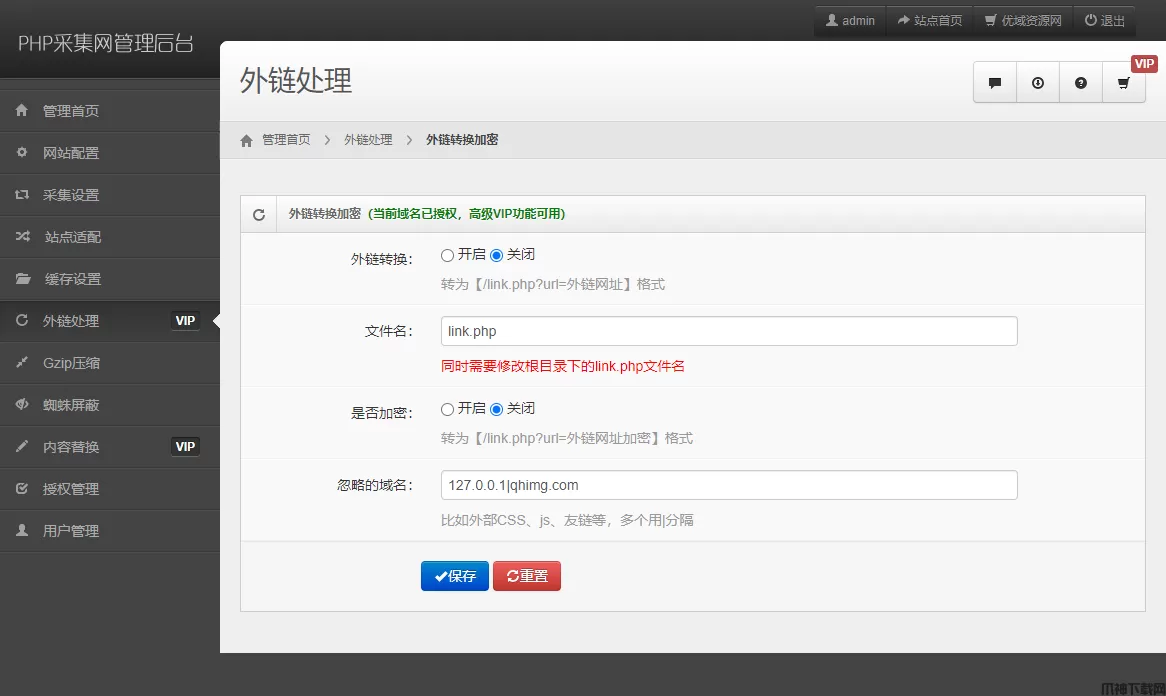
Task: Click the home icon in the breadcrumb
Action: click(247, 140)
